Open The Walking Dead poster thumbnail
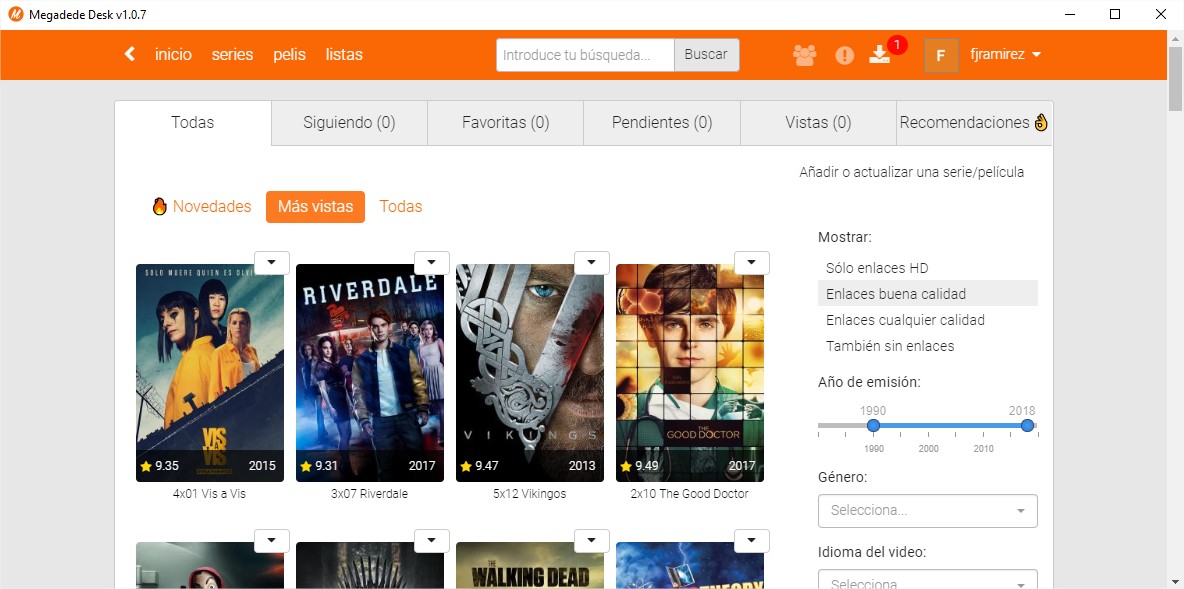The width and height of the screenshot is (1184, 589). [530, 566]
